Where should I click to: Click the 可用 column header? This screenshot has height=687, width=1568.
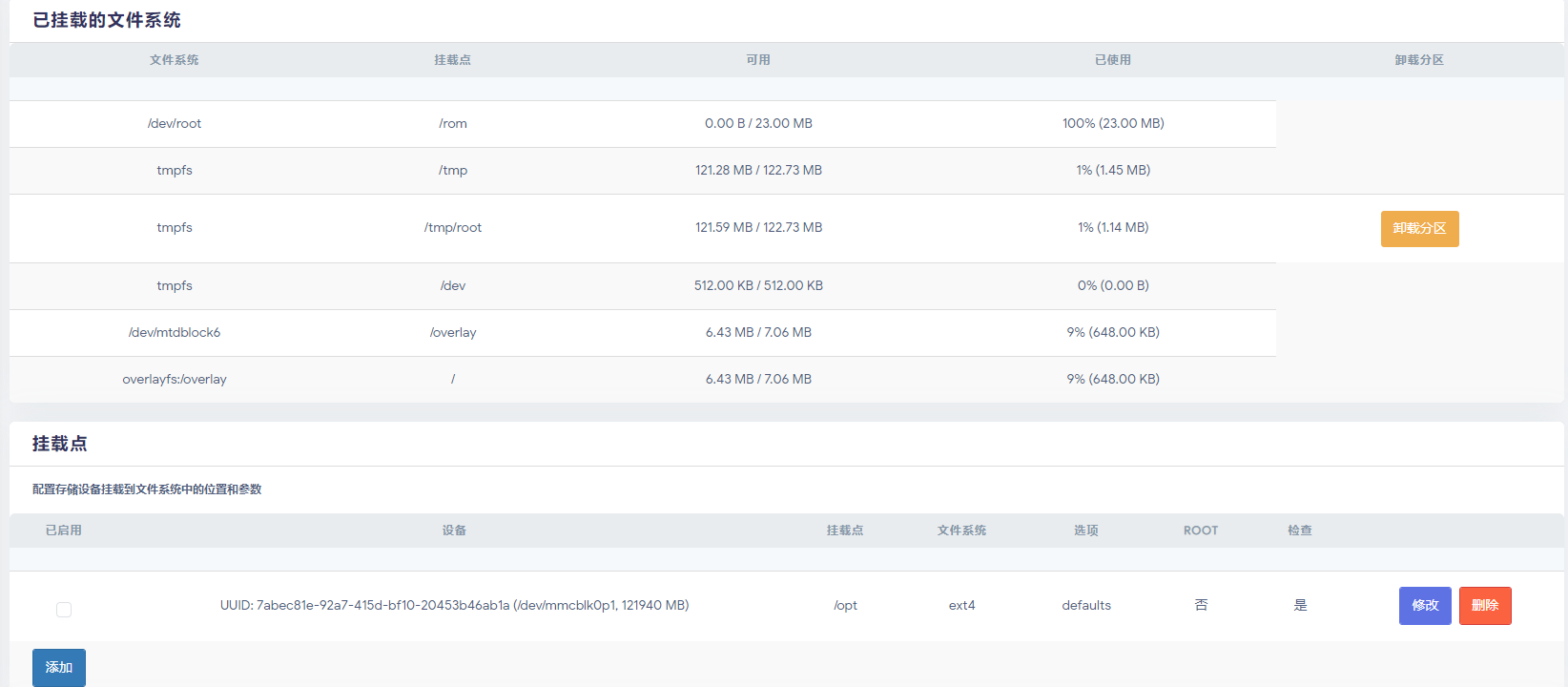(758, 60)
